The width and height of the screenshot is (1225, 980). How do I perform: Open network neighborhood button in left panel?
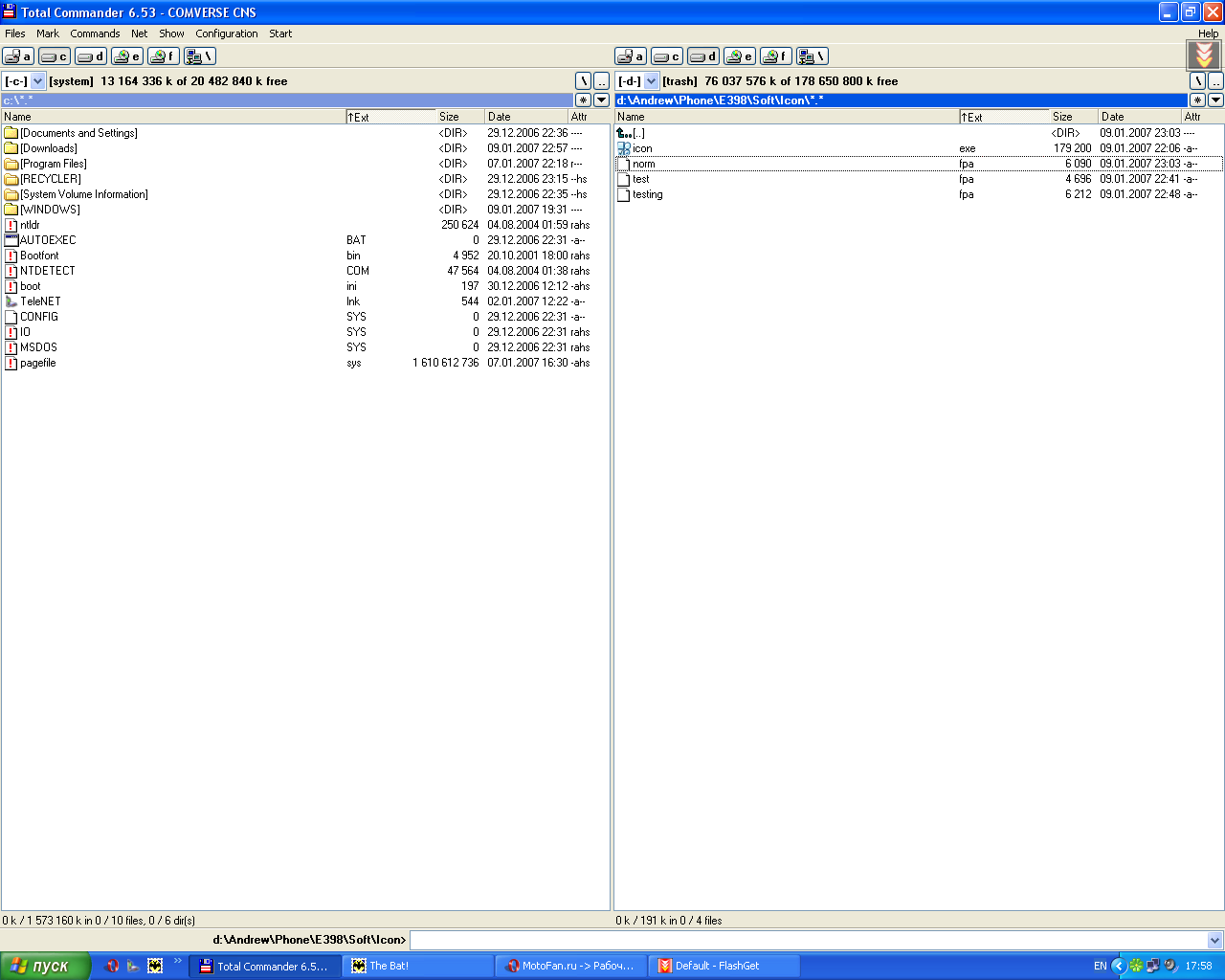point(200,56)
